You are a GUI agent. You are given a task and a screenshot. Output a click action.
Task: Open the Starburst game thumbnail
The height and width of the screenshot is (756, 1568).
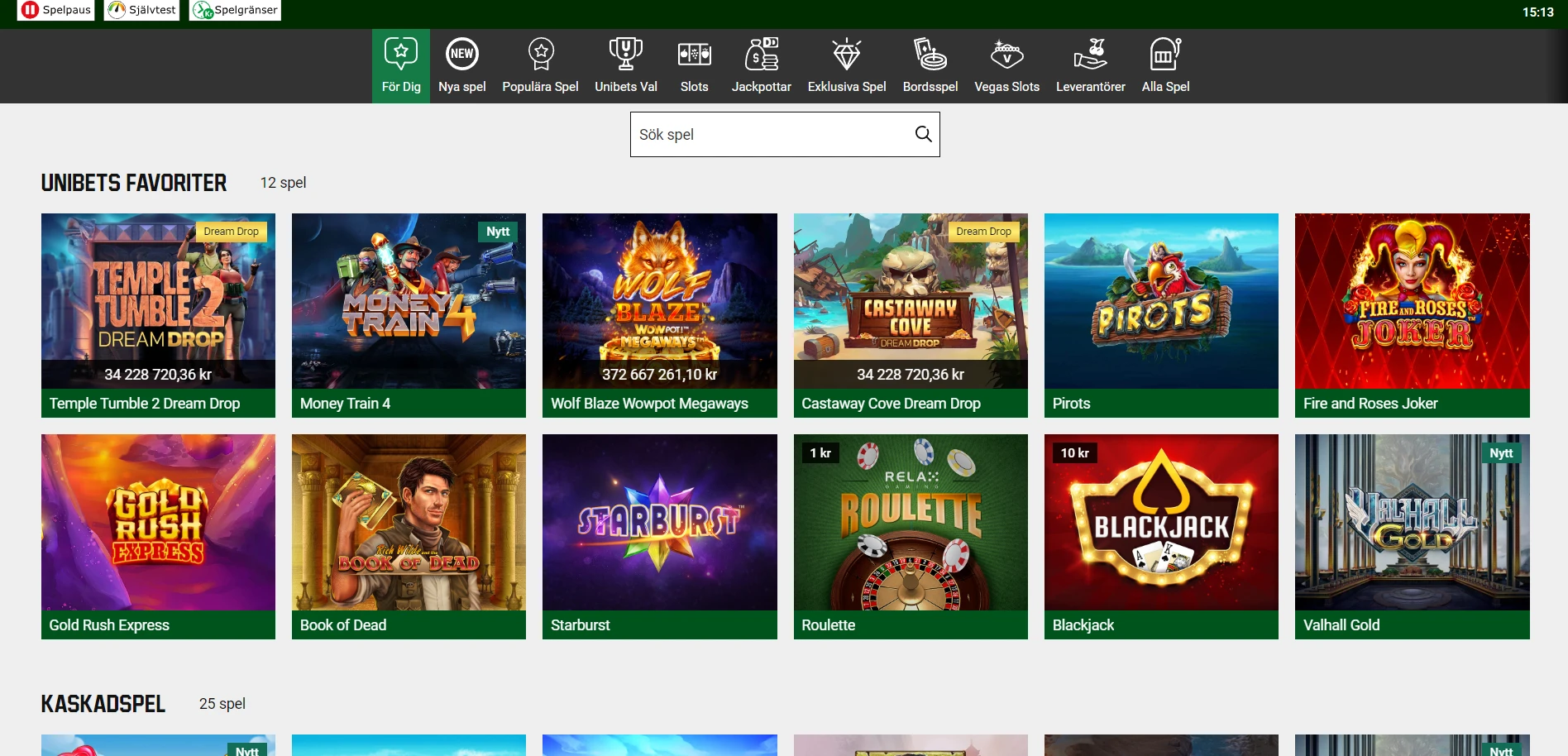(x=660, y=523)
